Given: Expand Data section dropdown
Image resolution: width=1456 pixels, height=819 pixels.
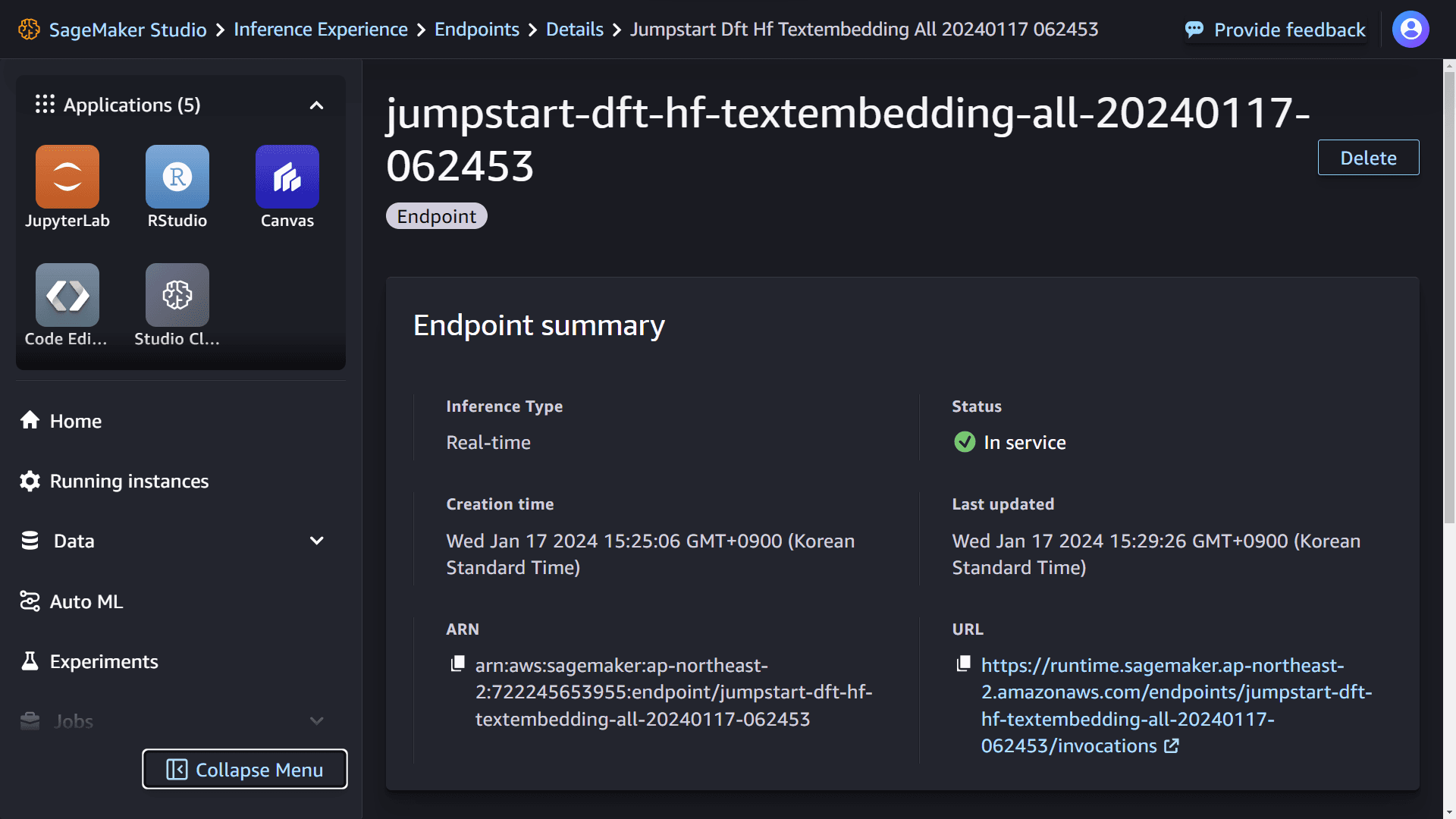Looking at the screenshot, I should [x=317, y=541].
